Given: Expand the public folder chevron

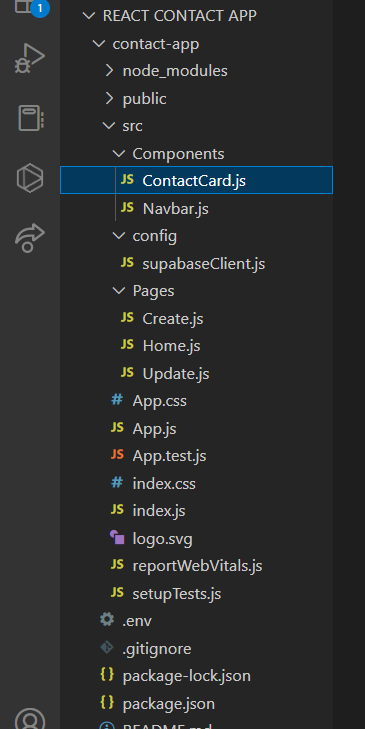Looking at the screenshot, I should coord(109,98).
